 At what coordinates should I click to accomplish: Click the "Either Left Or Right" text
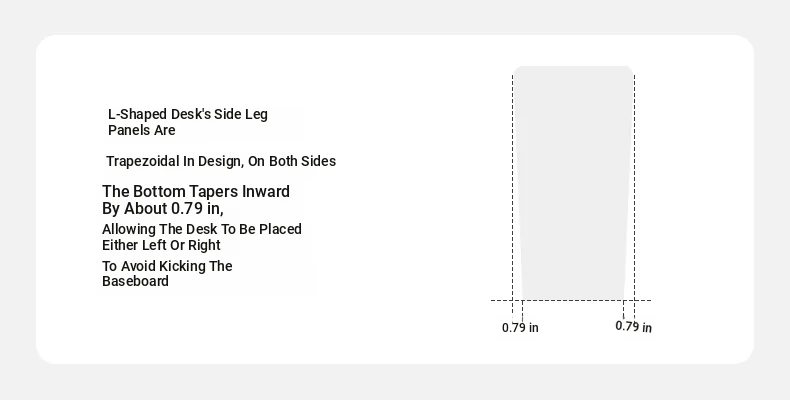tap(161, 245)
